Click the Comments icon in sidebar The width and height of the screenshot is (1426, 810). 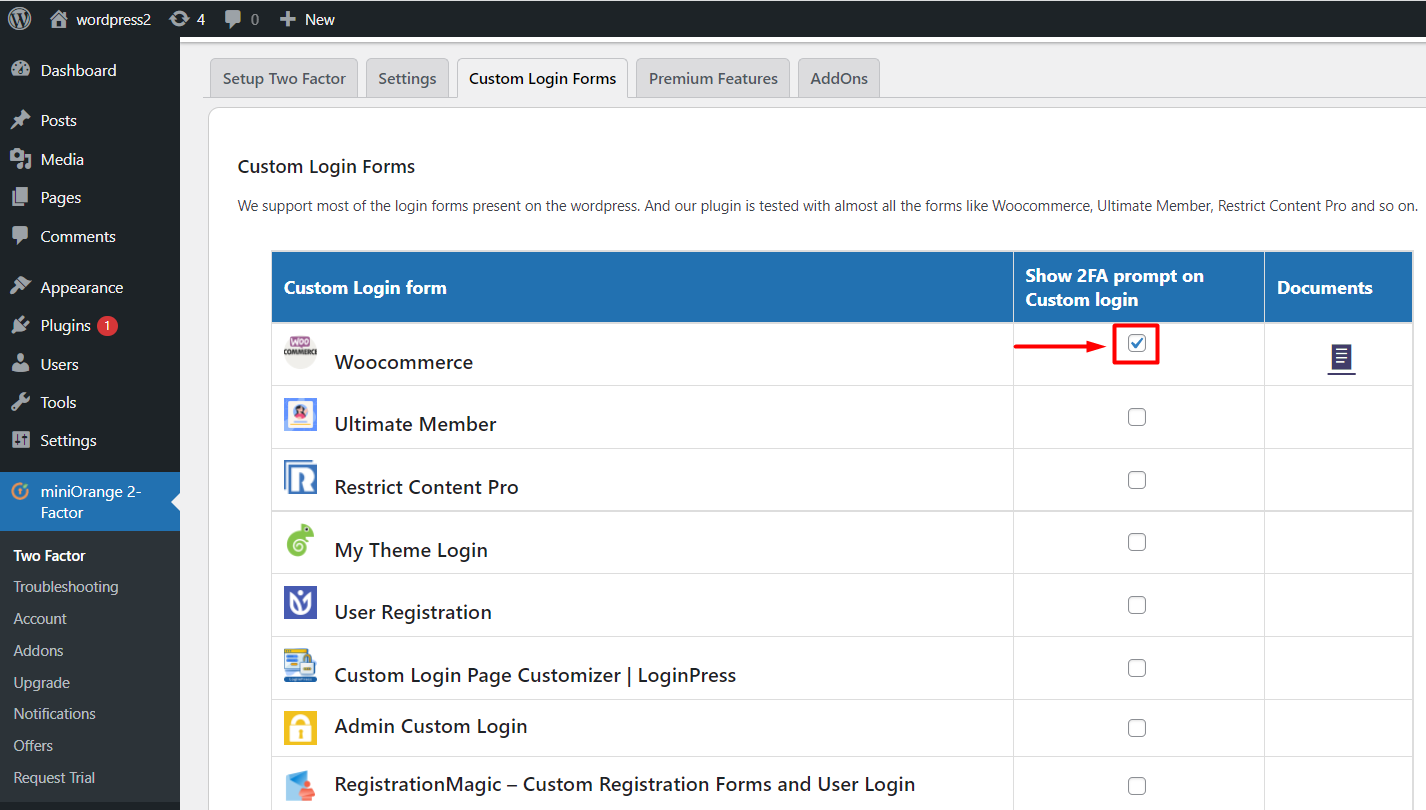[20, 236]
